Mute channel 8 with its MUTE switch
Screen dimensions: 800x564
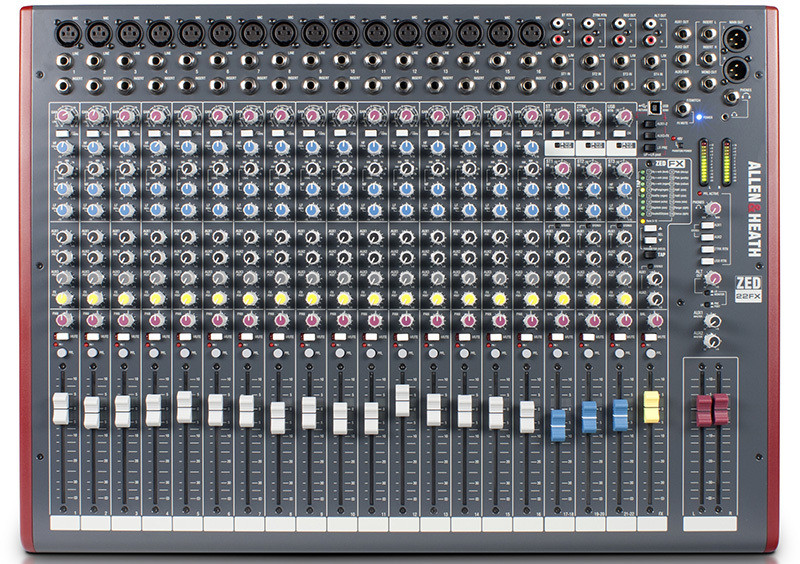pos(279,337)
